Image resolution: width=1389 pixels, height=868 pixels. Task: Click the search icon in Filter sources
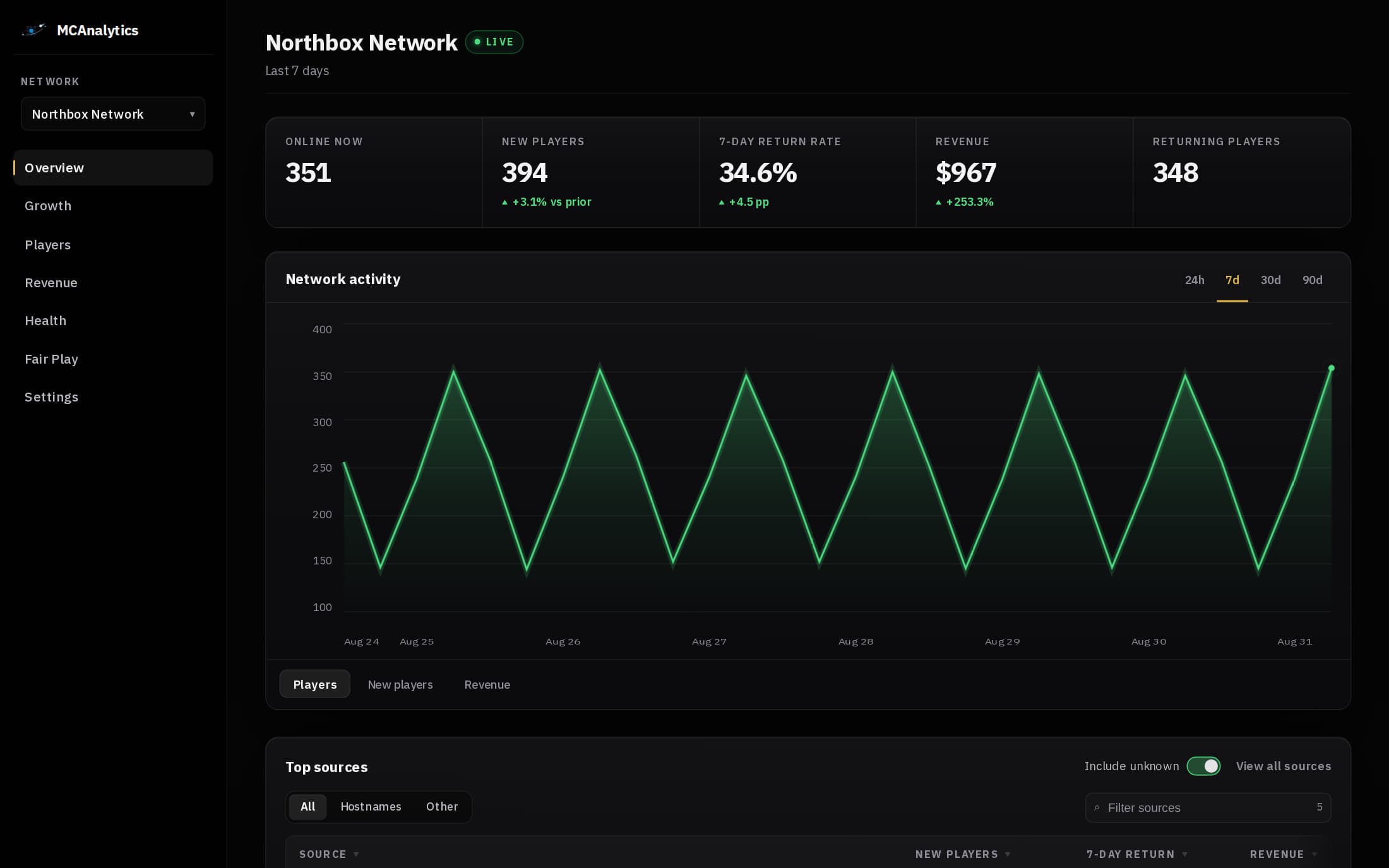[1097, 808]
